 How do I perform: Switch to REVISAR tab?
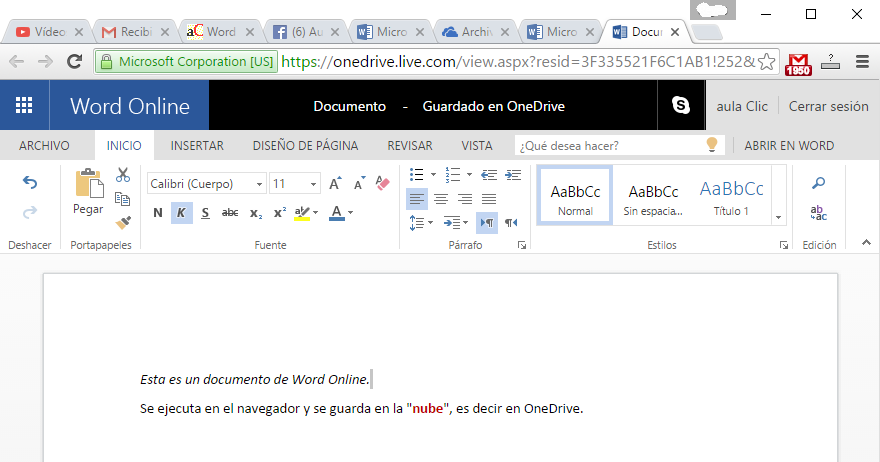pyautogui.click(x=410, y=145)
